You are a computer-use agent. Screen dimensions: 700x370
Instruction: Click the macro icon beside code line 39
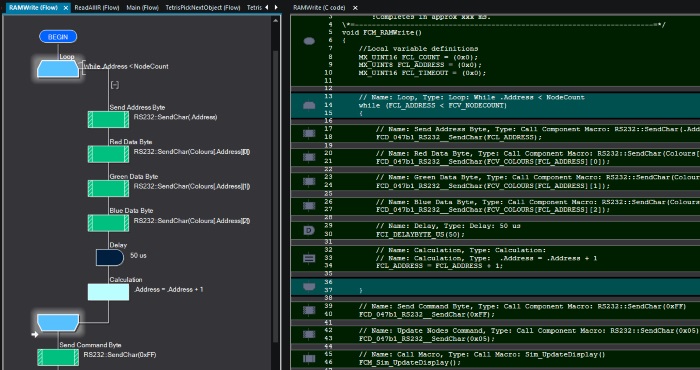click(x=309, y=310)
